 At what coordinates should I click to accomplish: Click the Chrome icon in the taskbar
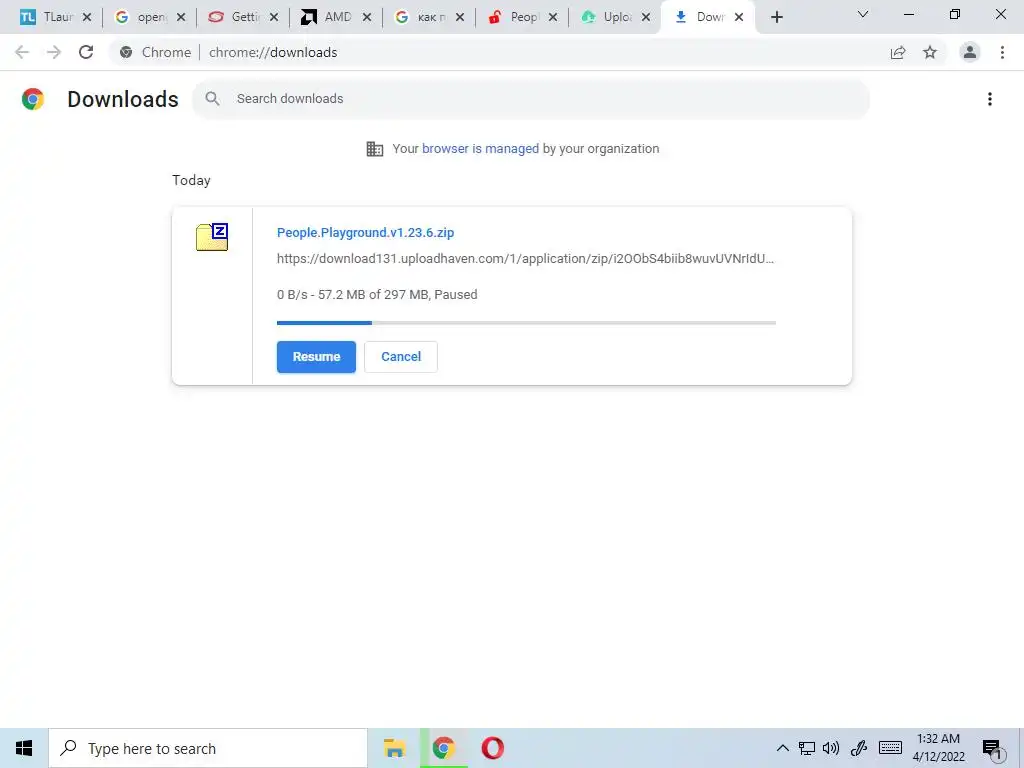tap(443, 748)
